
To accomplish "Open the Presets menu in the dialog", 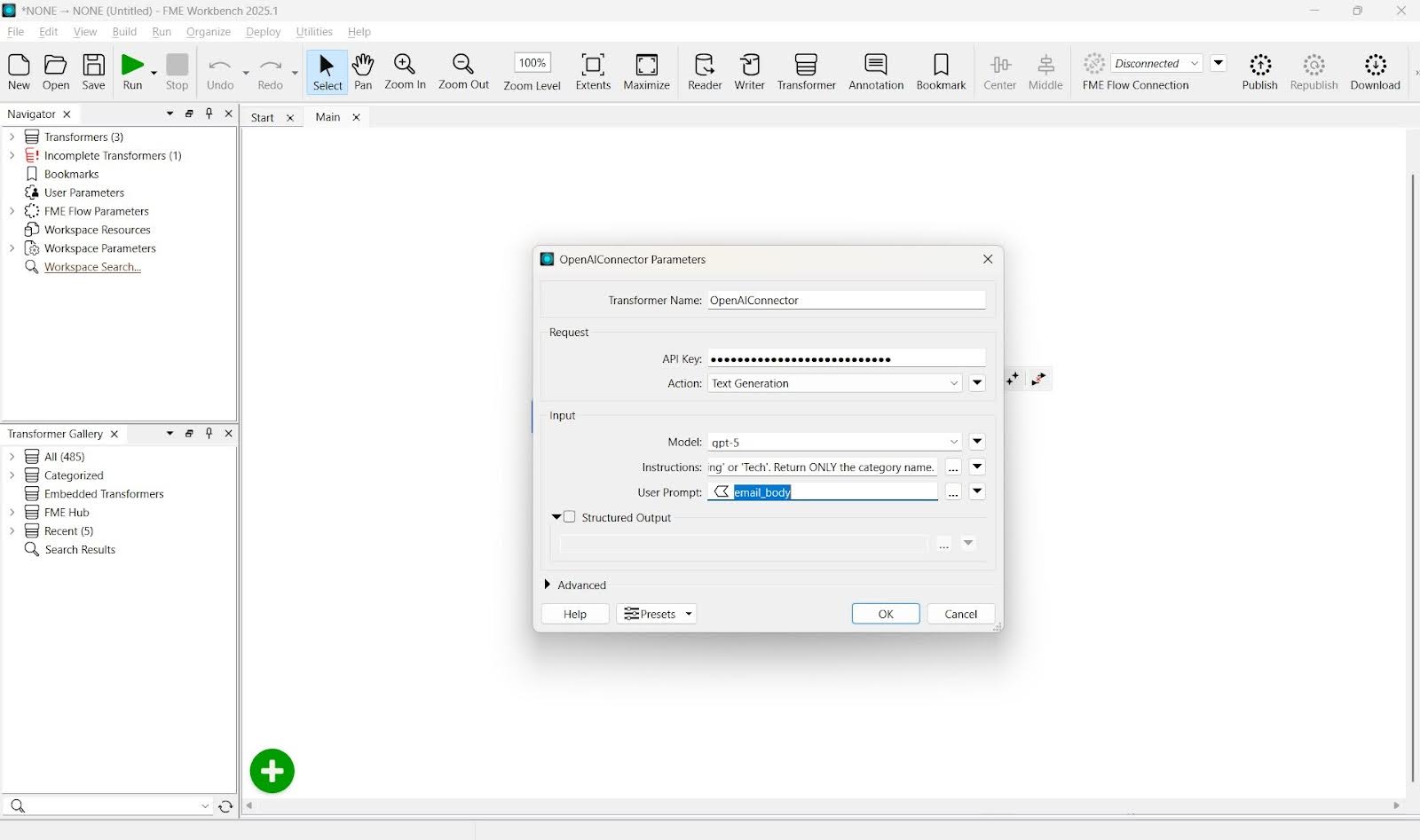I will [x=656, y=613].
